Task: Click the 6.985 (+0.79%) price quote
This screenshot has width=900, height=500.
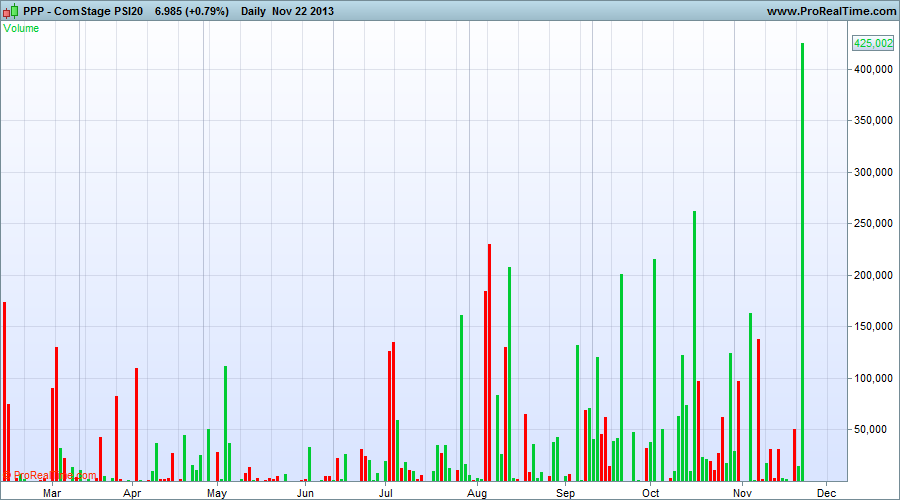Action: coord(191,11)
